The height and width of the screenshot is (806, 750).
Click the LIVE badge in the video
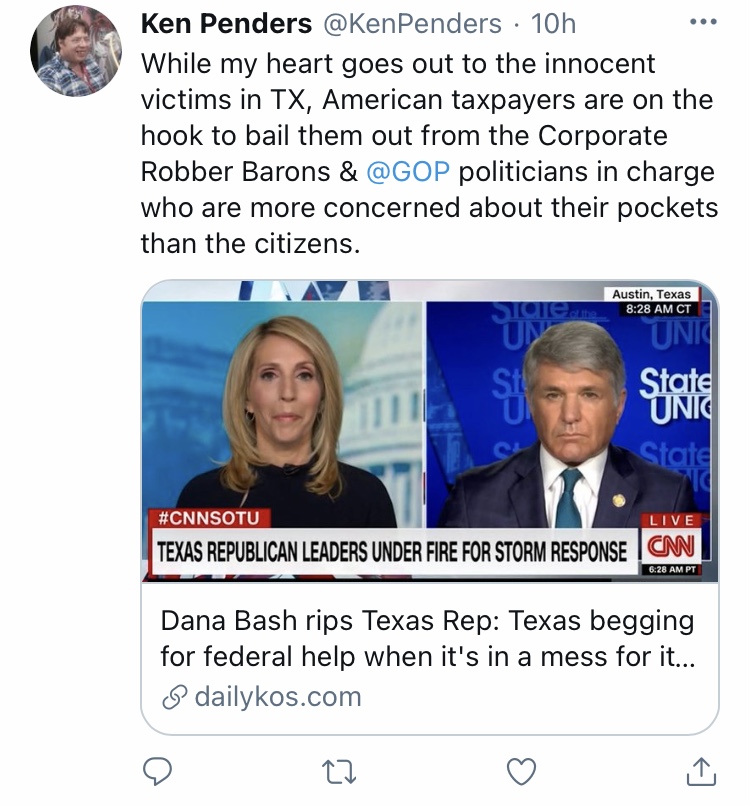(671, 520)
